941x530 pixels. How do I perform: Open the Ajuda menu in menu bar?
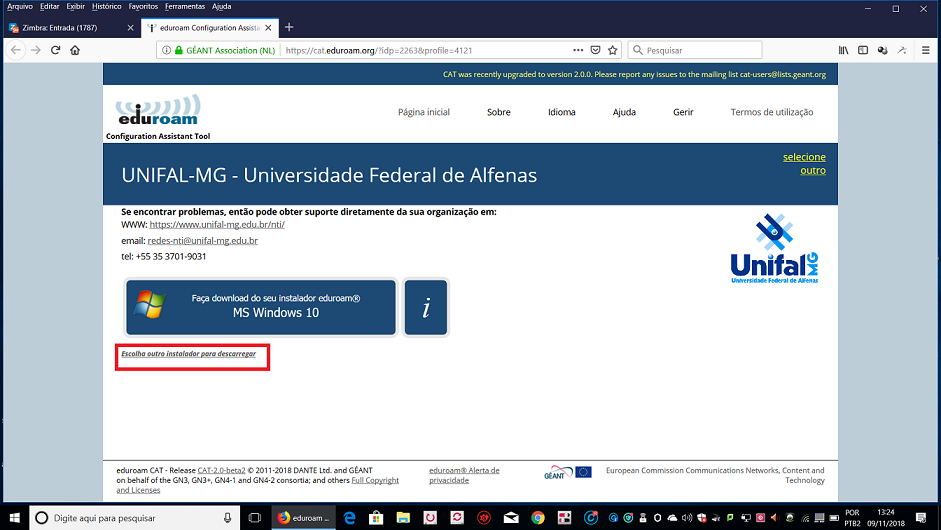click(x=221, y=7)
